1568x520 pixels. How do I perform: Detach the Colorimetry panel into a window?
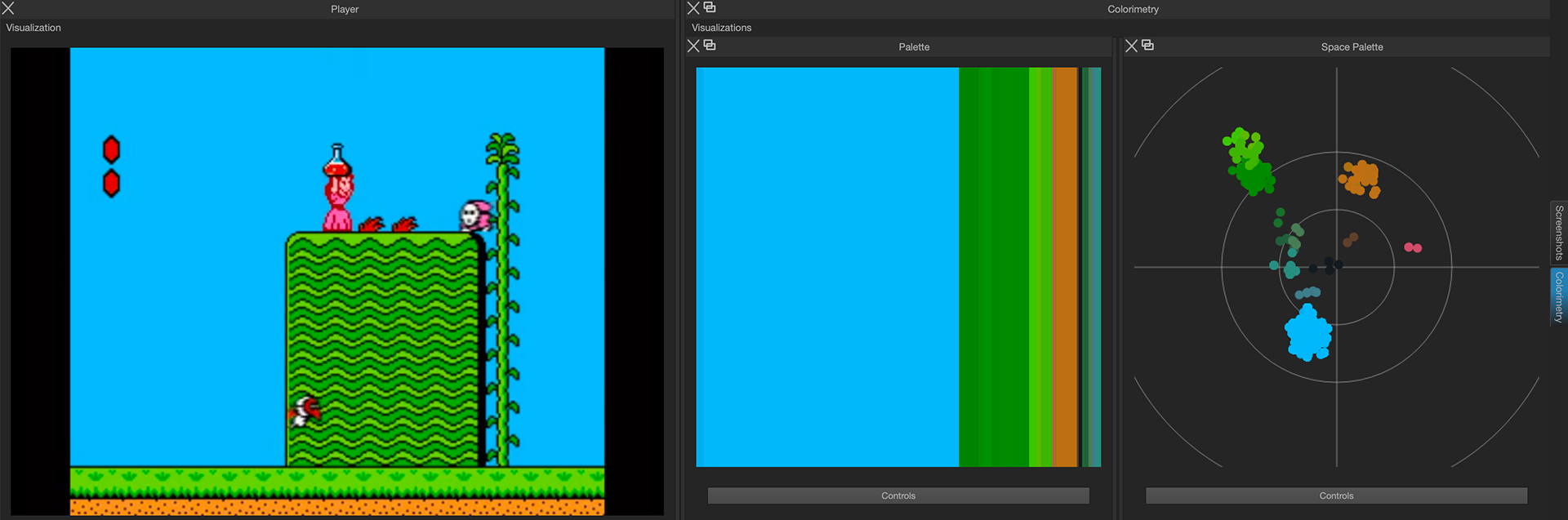click(x=710, y=7)
